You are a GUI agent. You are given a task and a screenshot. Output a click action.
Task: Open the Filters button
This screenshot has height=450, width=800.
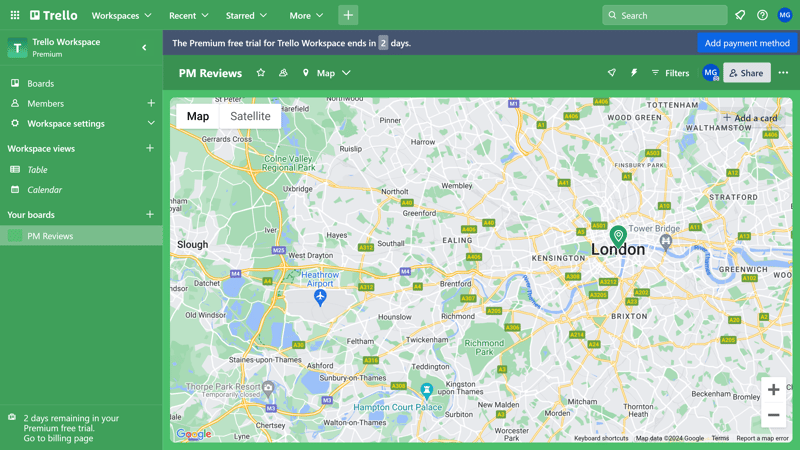(x=670, y=73)
